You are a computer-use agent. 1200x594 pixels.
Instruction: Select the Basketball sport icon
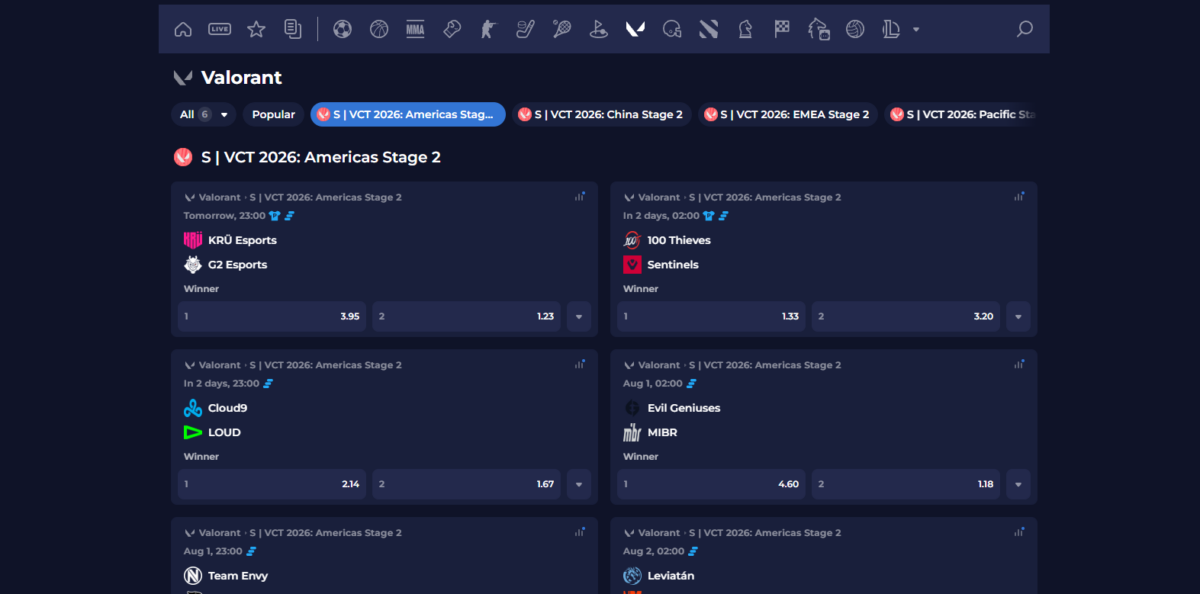379,29
